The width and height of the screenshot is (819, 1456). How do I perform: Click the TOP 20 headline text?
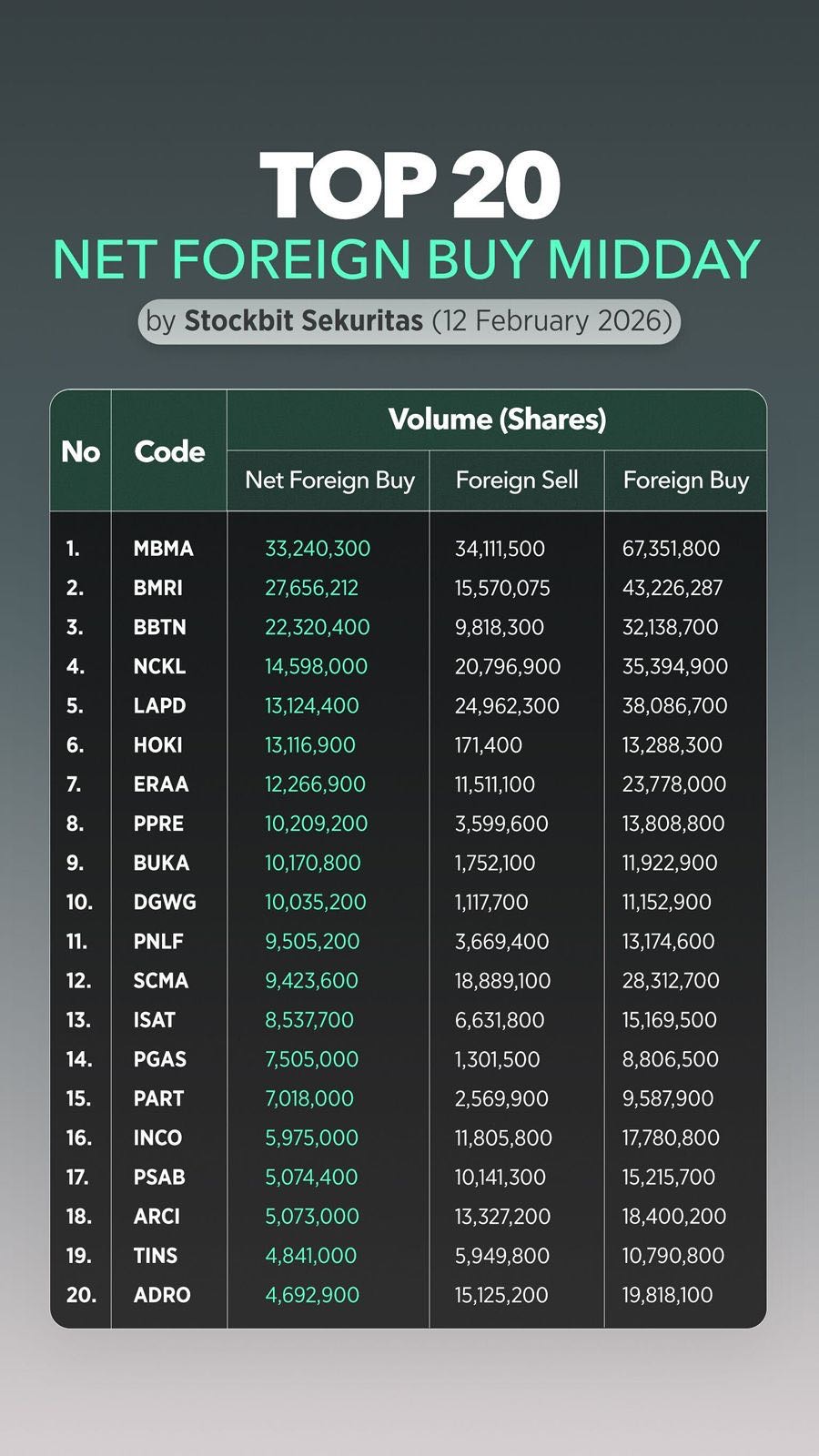[x=409, y=185]
